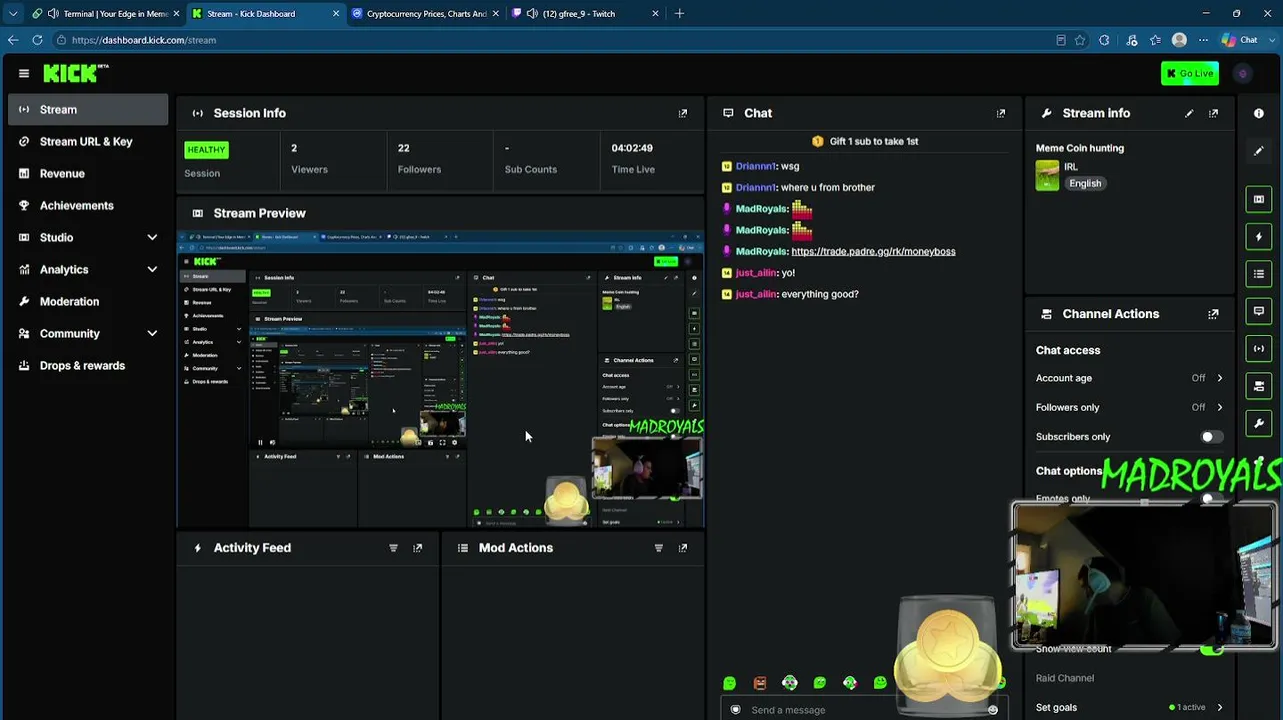
Task: Open the emote picker in chat input
Action: [992, 710]
